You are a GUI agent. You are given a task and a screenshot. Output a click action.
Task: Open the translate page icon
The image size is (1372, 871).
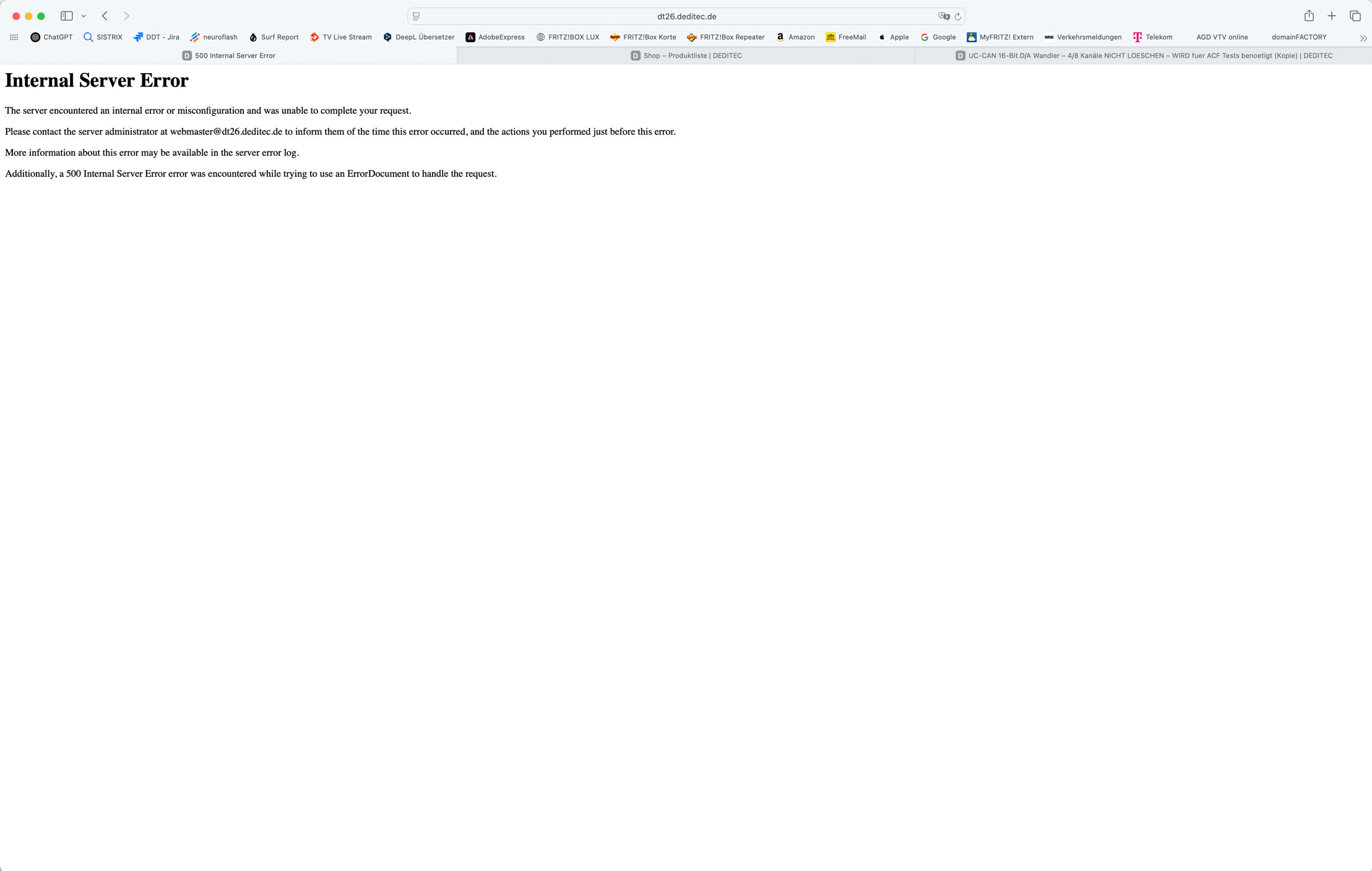(x=944, y=17)
